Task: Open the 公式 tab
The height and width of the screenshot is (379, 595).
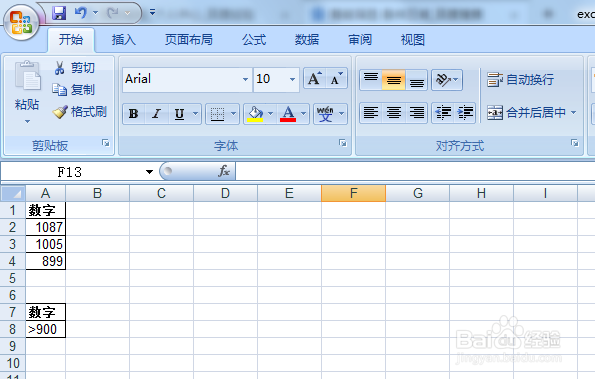Action: click(254, 39)
